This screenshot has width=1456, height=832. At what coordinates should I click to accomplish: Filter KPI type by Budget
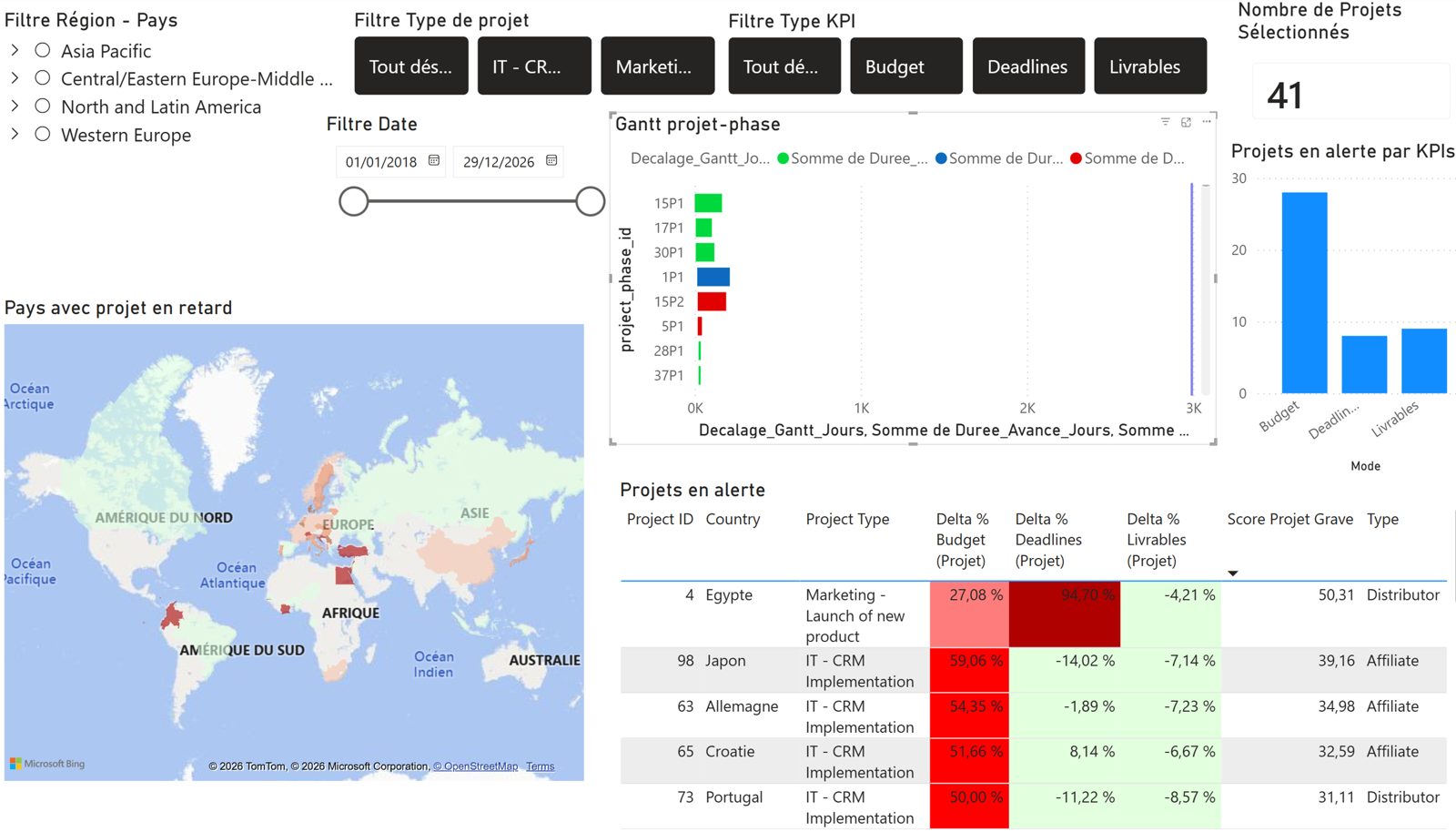click(x=906, y=66)
